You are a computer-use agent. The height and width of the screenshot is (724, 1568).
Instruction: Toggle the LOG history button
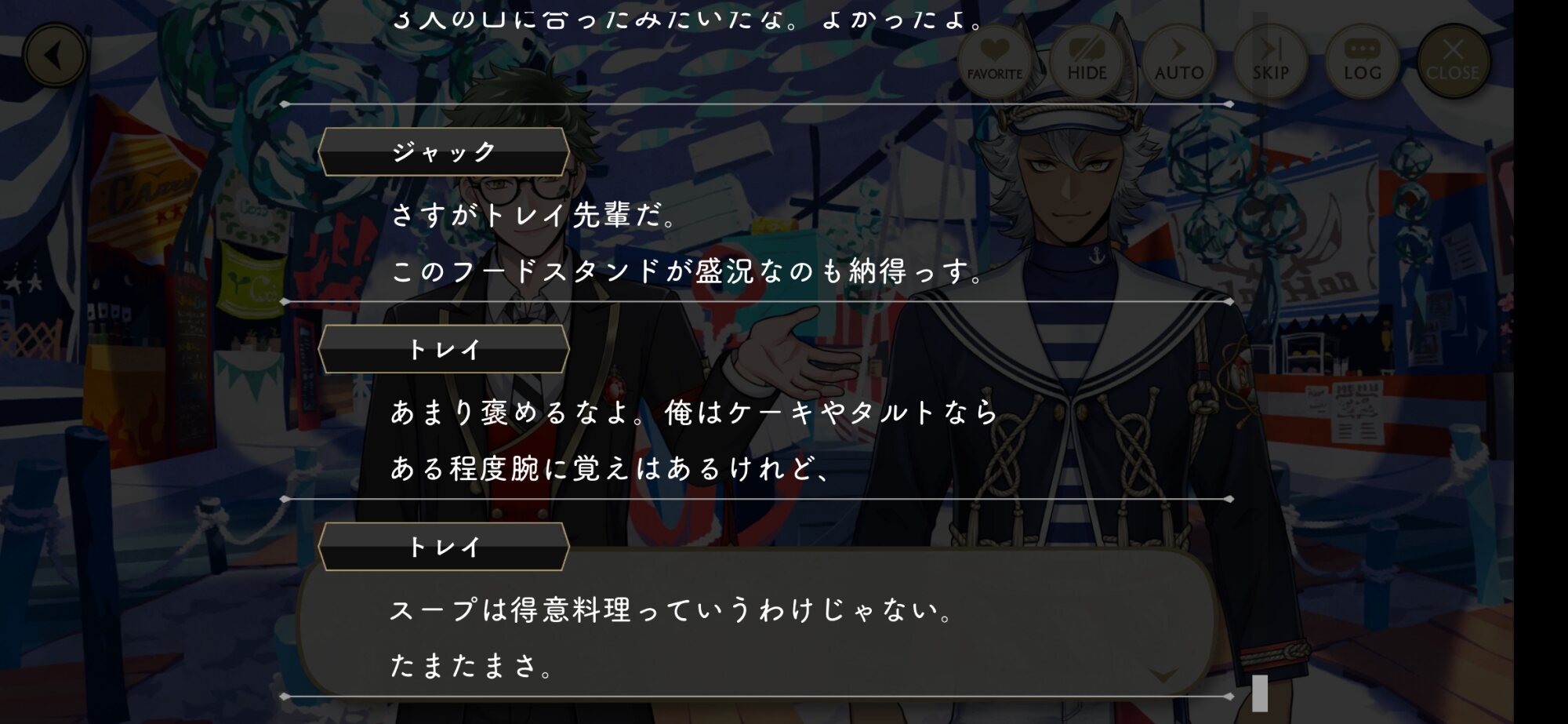click(1362, 60)
